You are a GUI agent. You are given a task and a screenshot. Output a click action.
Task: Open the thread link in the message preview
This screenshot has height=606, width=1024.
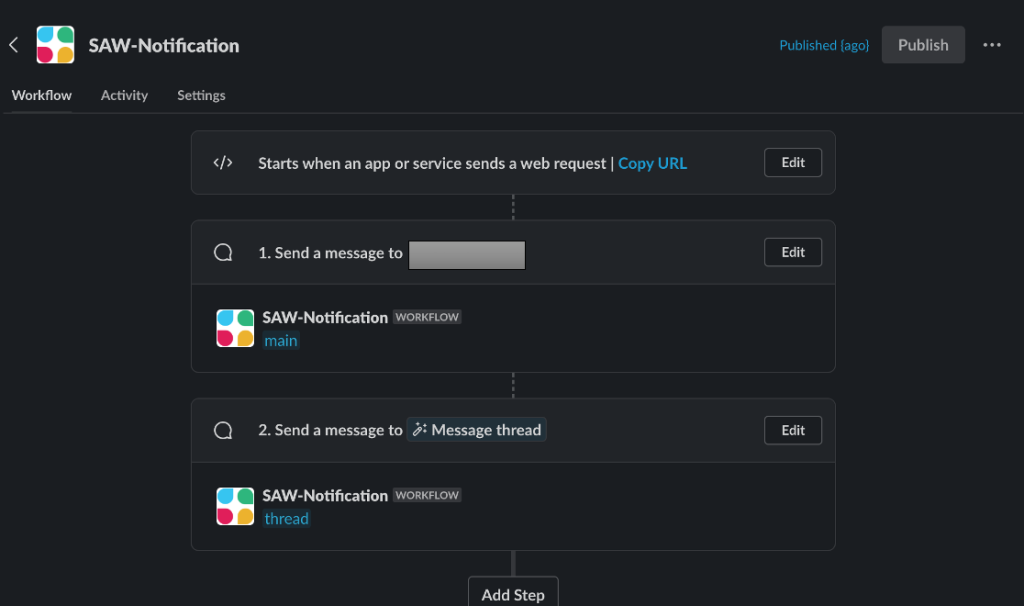[x=286, y=518]
